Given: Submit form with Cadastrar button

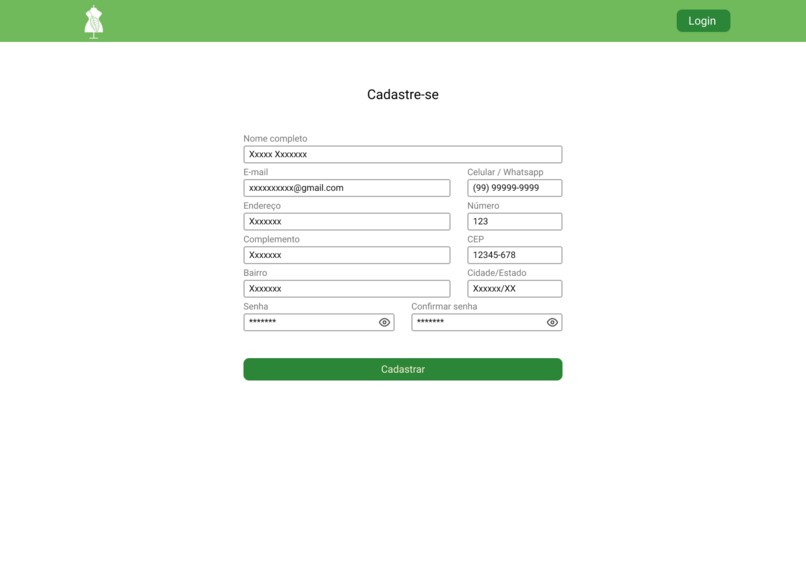Looking at the screenshot, I should point(402,369).
